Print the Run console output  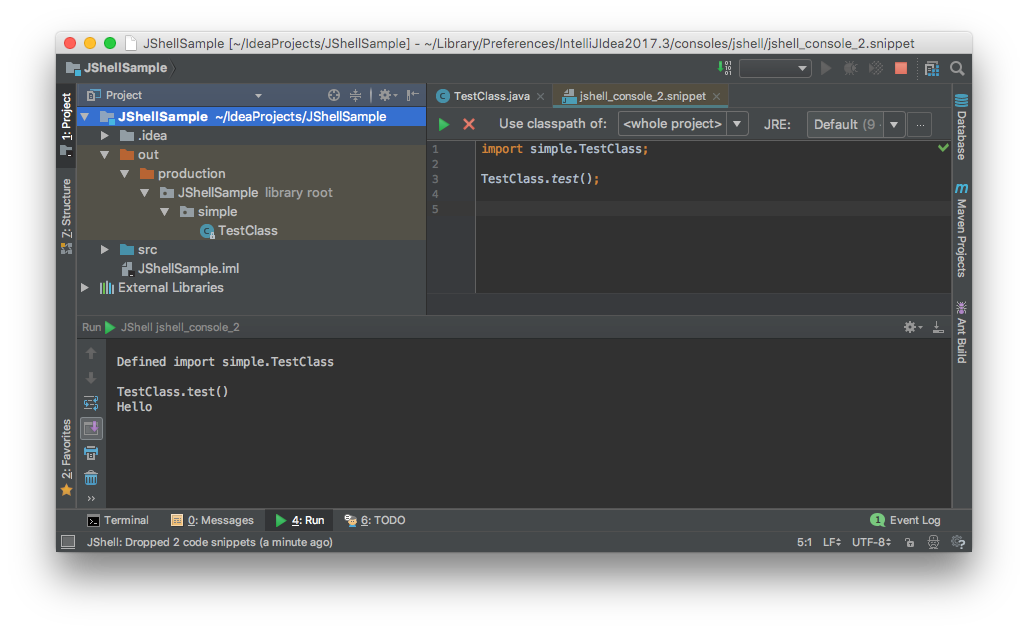91,453
